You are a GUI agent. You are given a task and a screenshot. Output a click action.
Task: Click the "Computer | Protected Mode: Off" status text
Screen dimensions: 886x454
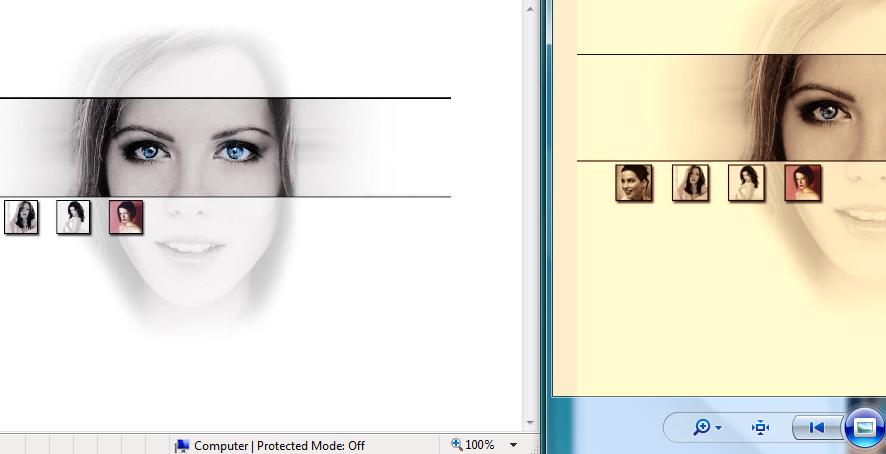[x=279, y=446]
